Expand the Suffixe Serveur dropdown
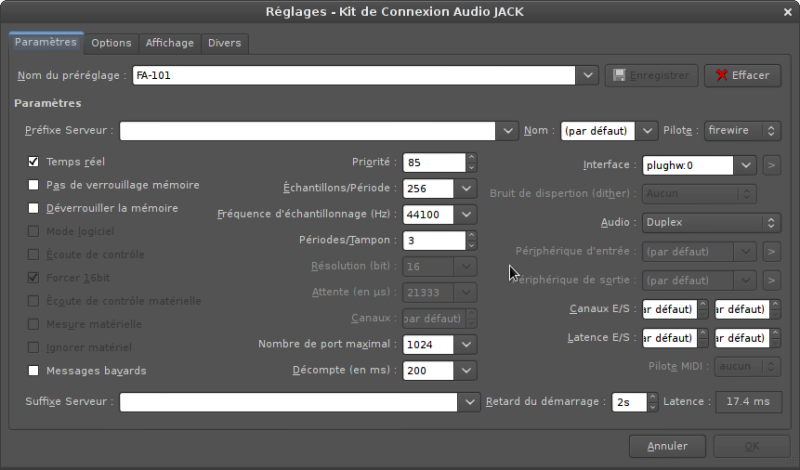Viewport: 800px width, 470px height. point(469,402)
